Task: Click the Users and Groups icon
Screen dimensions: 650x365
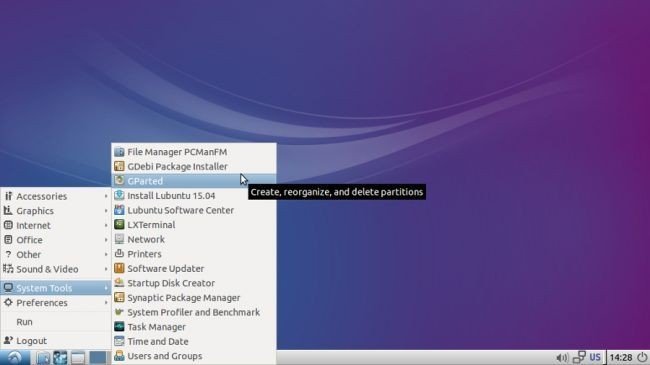Action: pos(119,355)
